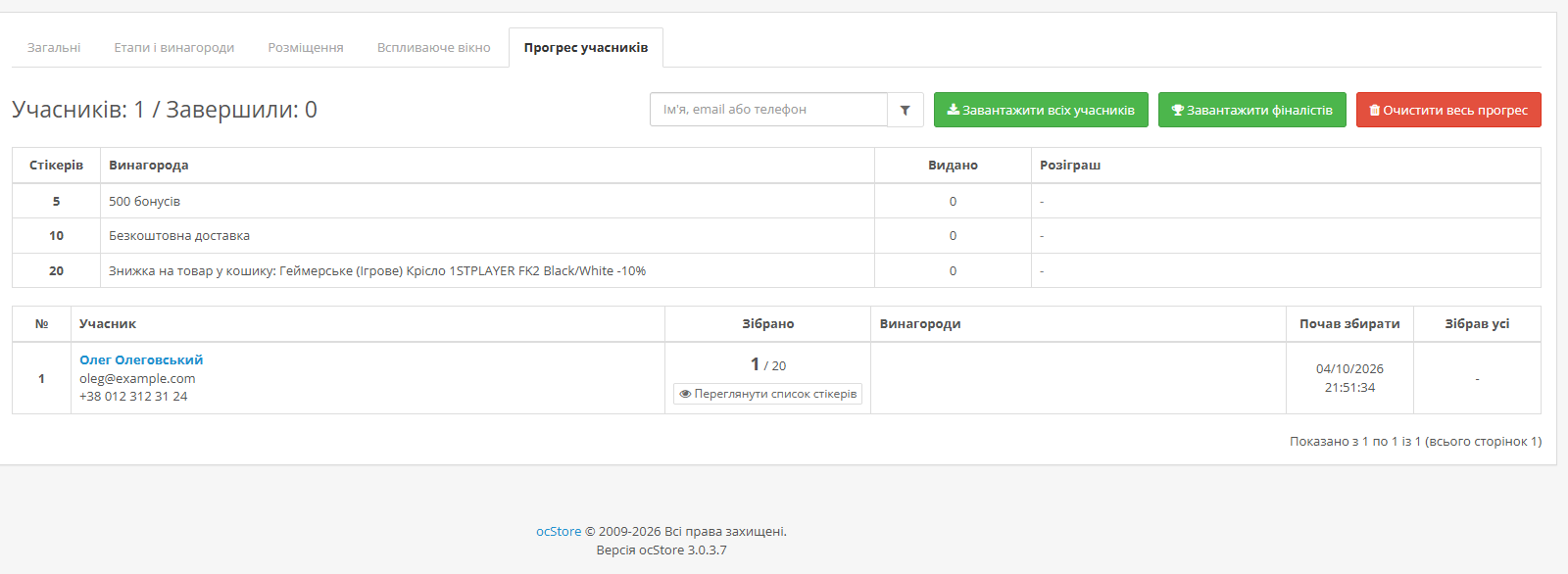This screenshot has height=574, width=1568.
Task: Click the filter funnel icon button
Action: 906,110
